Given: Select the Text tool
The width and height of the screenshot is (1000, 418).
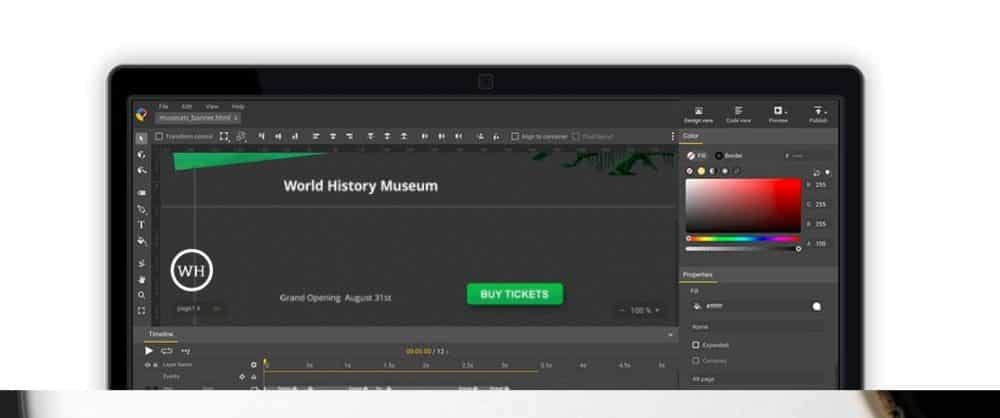Looking at the screenshot, I should [141, 225].
